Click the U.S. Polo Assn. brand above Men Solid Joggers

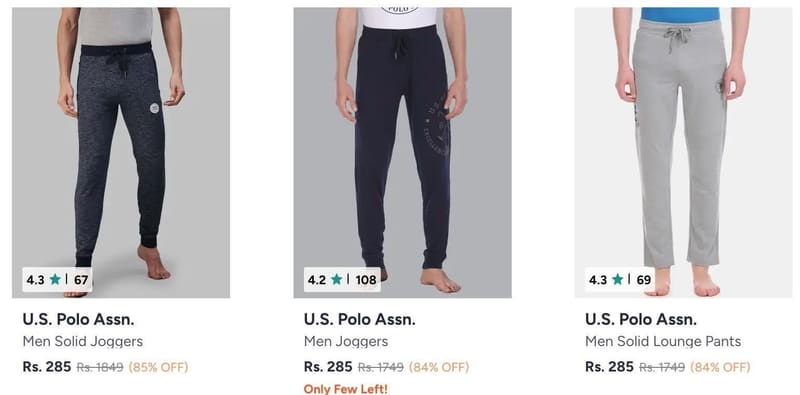point(79,319)
